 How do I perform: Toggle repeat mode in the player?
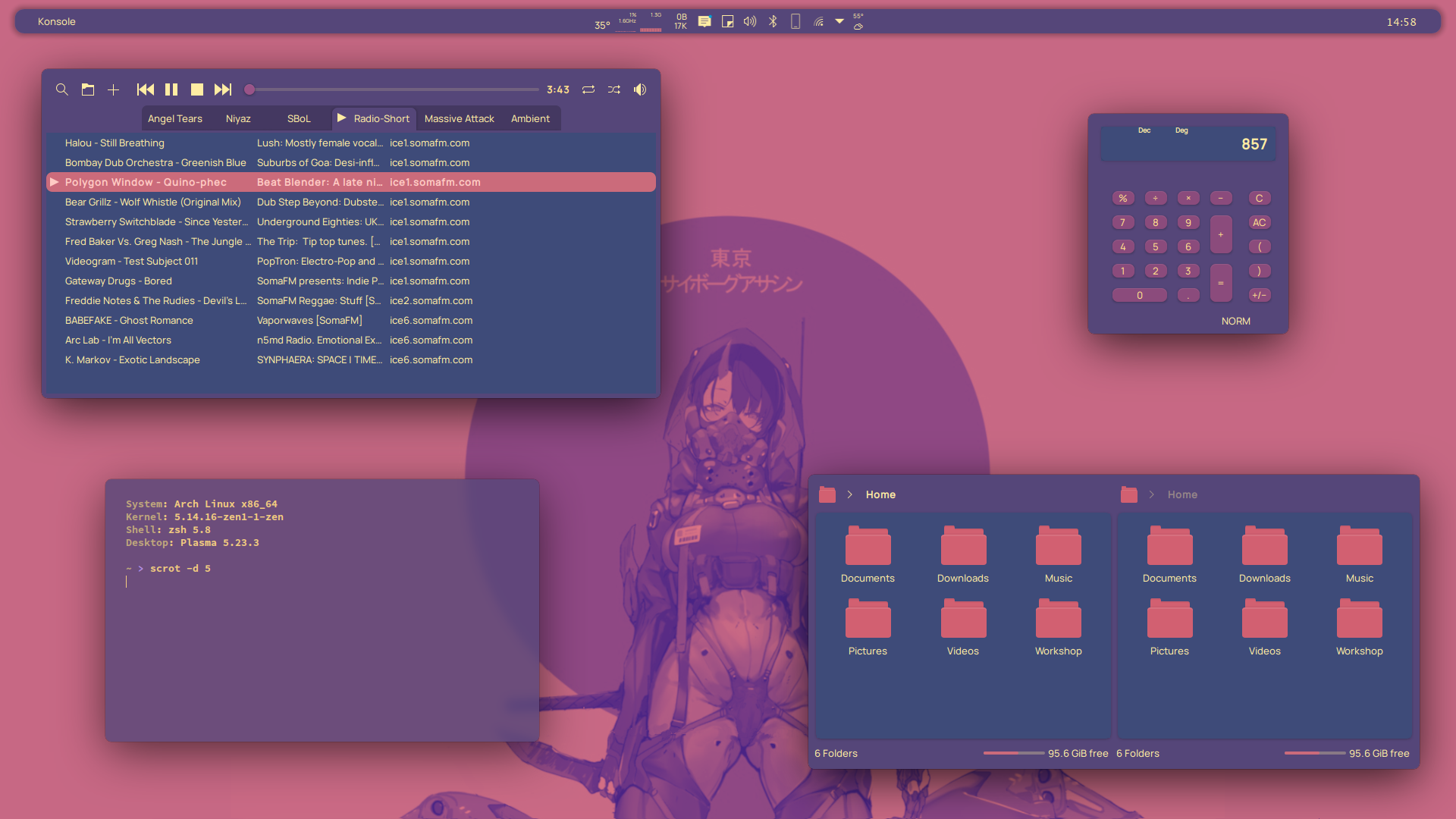[x=588, y=89]
